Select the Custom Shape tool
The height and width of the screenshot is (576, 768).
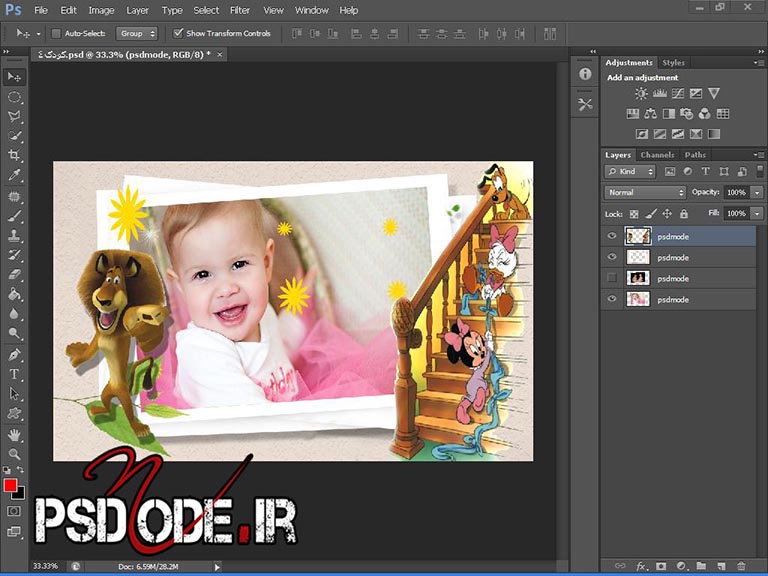[x=14, y=413]
